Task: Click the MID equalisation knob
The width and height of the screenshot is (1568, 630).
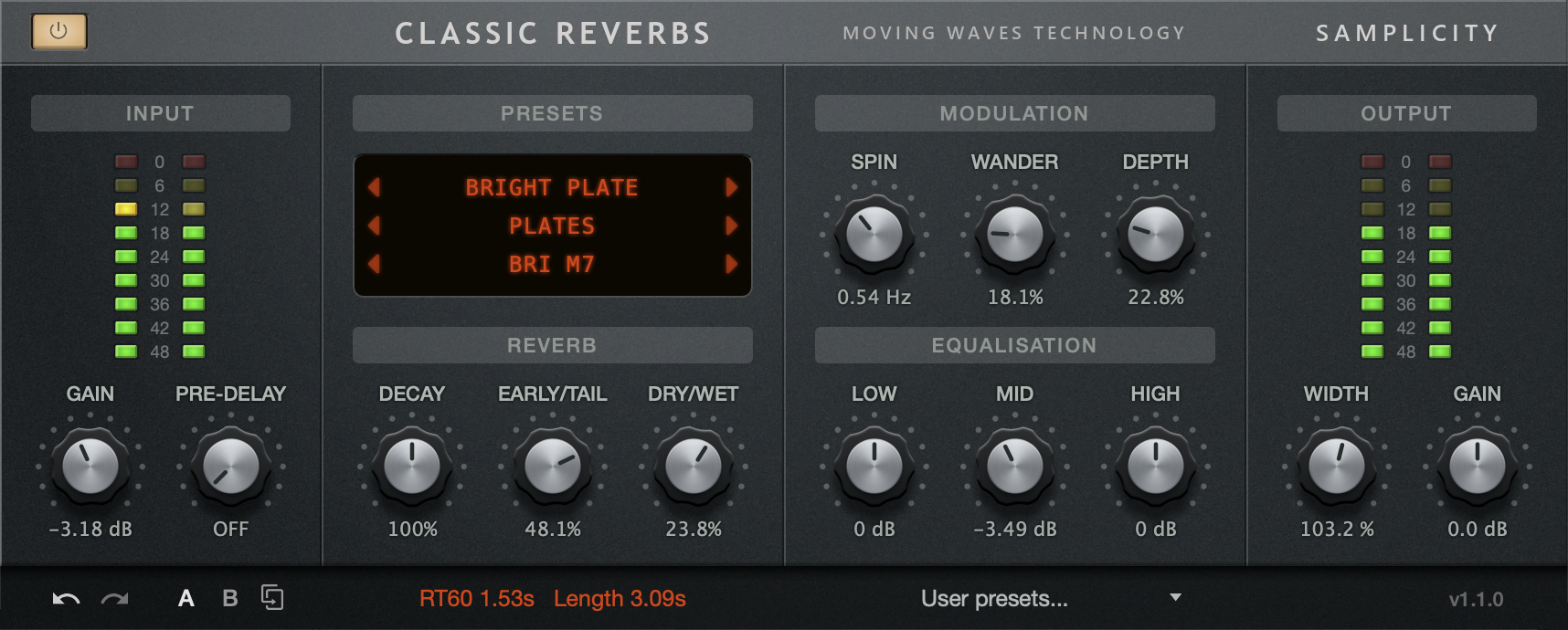Action: click(1015, 466)
